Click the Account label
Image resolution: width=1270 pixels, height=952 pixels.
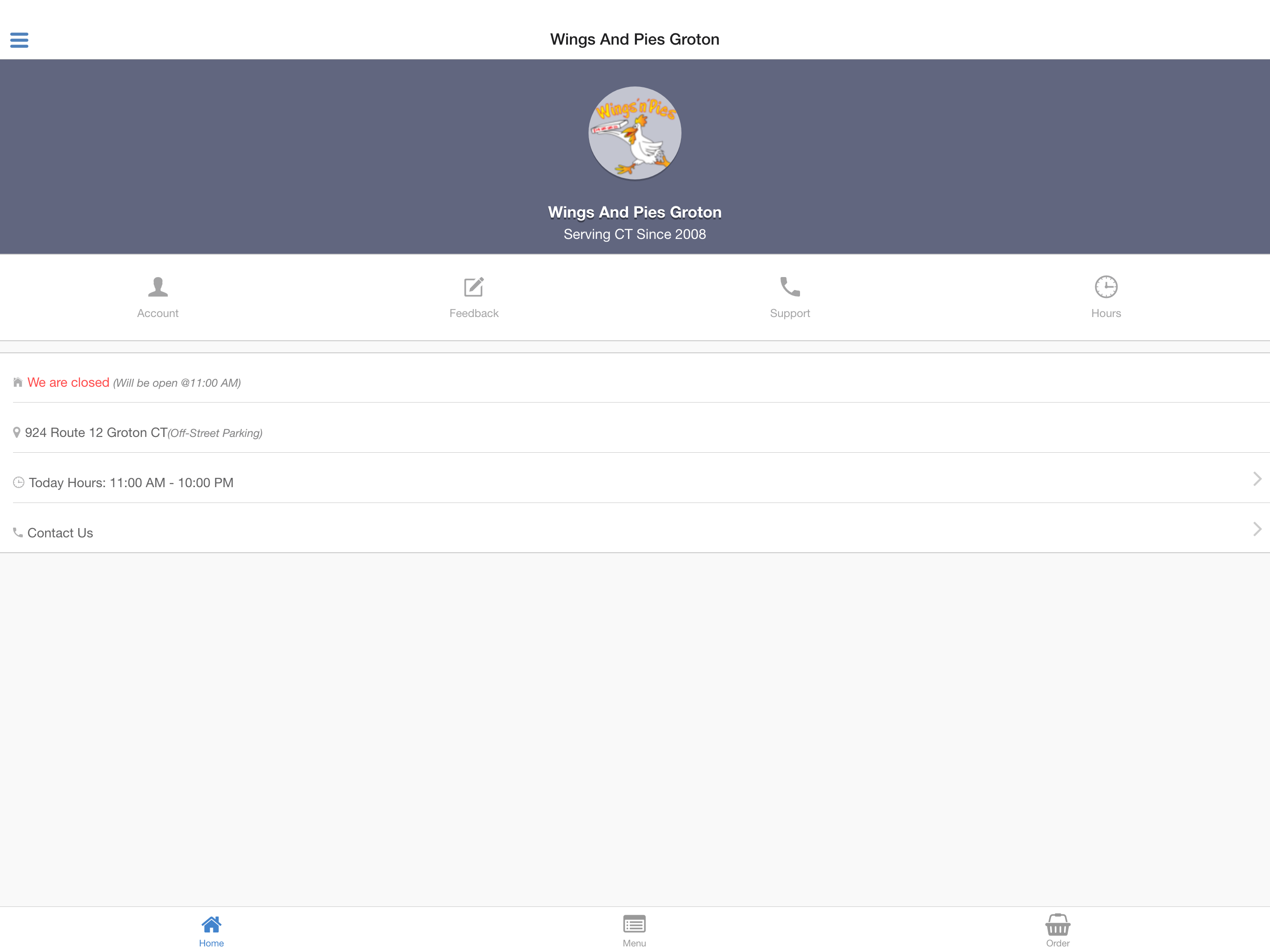click(x=158, y=313)
